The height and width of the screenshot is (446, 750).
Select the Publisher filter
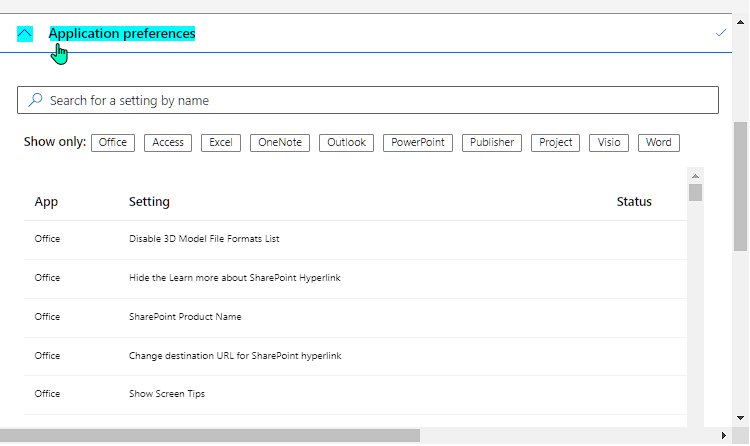click(x=492, y=143)
